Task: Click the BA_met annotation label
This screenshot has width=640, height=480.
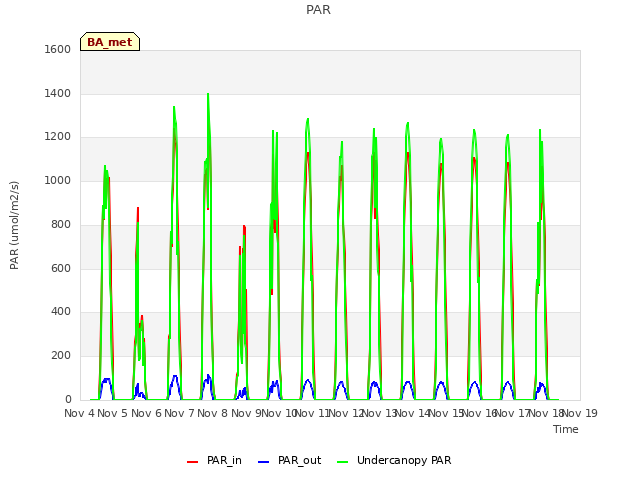Action: (x=110, y=42)
